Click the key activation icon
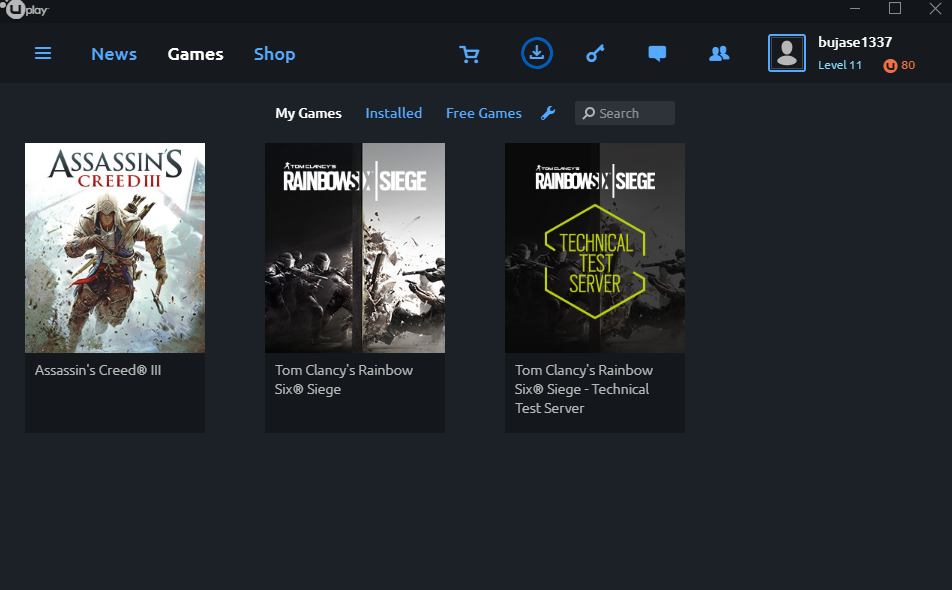This screenshot has height=590, width=952. coord(595,53)
